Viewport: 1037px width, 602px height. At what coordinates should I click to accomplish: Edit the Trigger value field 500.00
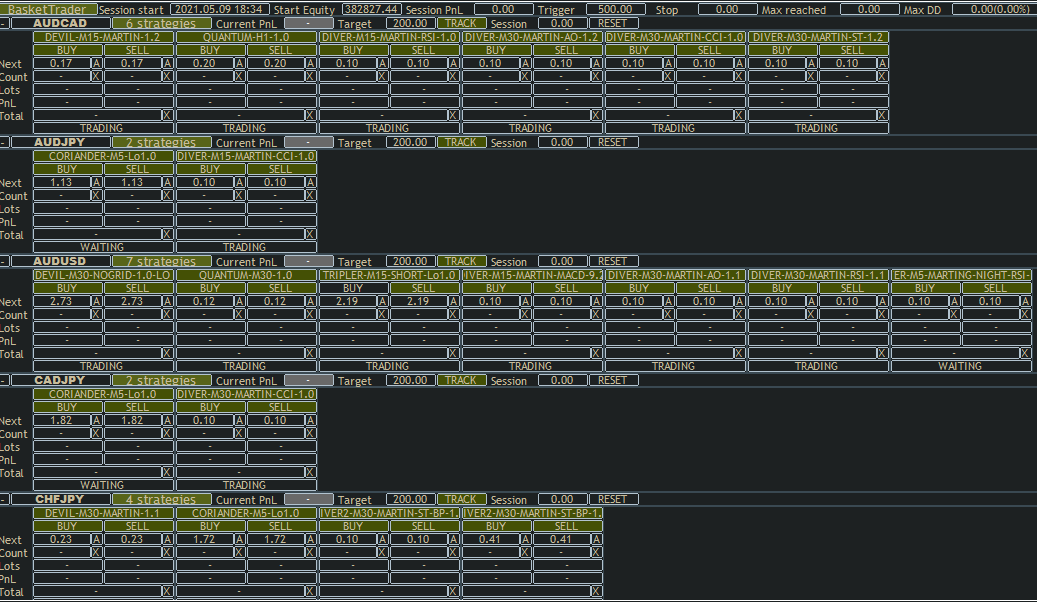click(614, 10)
